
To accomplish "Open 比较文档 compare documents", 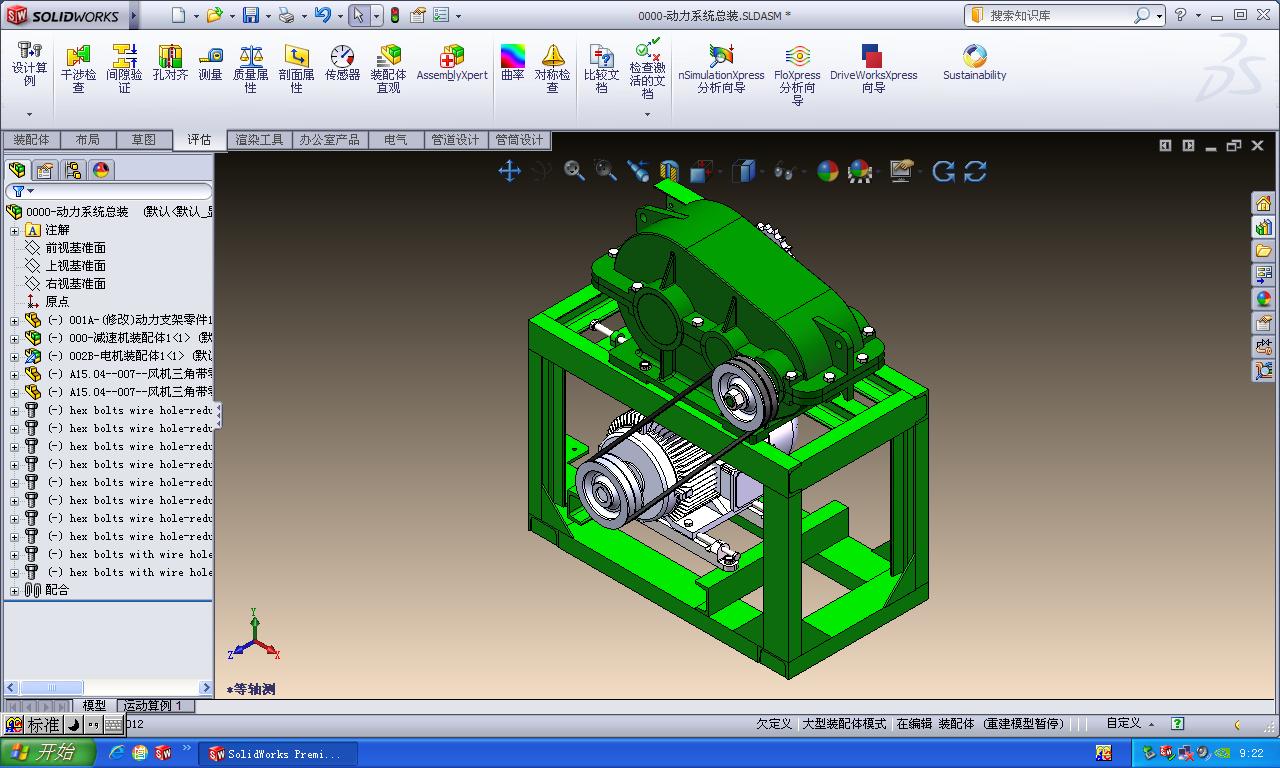I will 601,68.
